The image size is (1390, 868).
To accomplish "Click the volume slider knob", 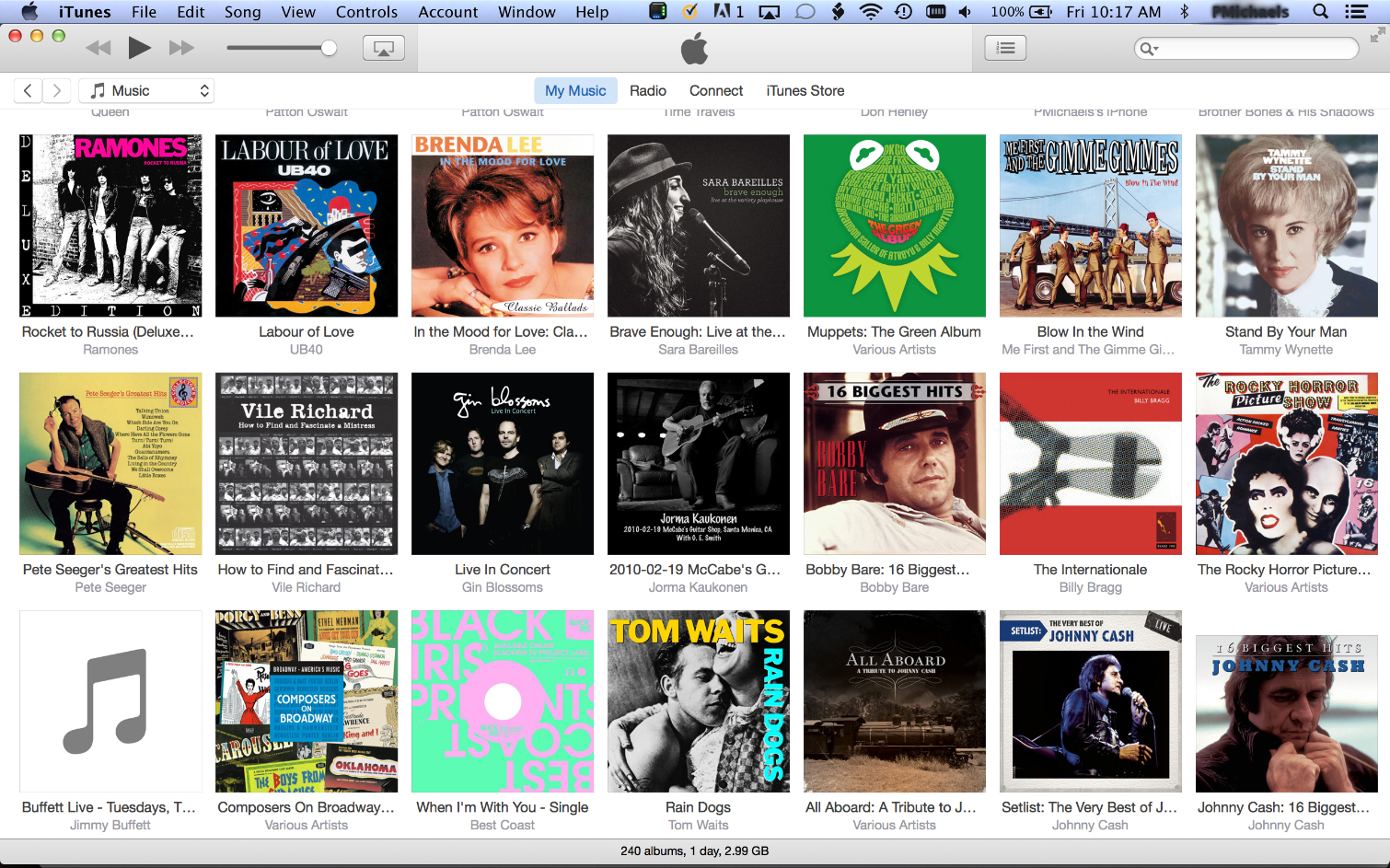I will [329, 48].
